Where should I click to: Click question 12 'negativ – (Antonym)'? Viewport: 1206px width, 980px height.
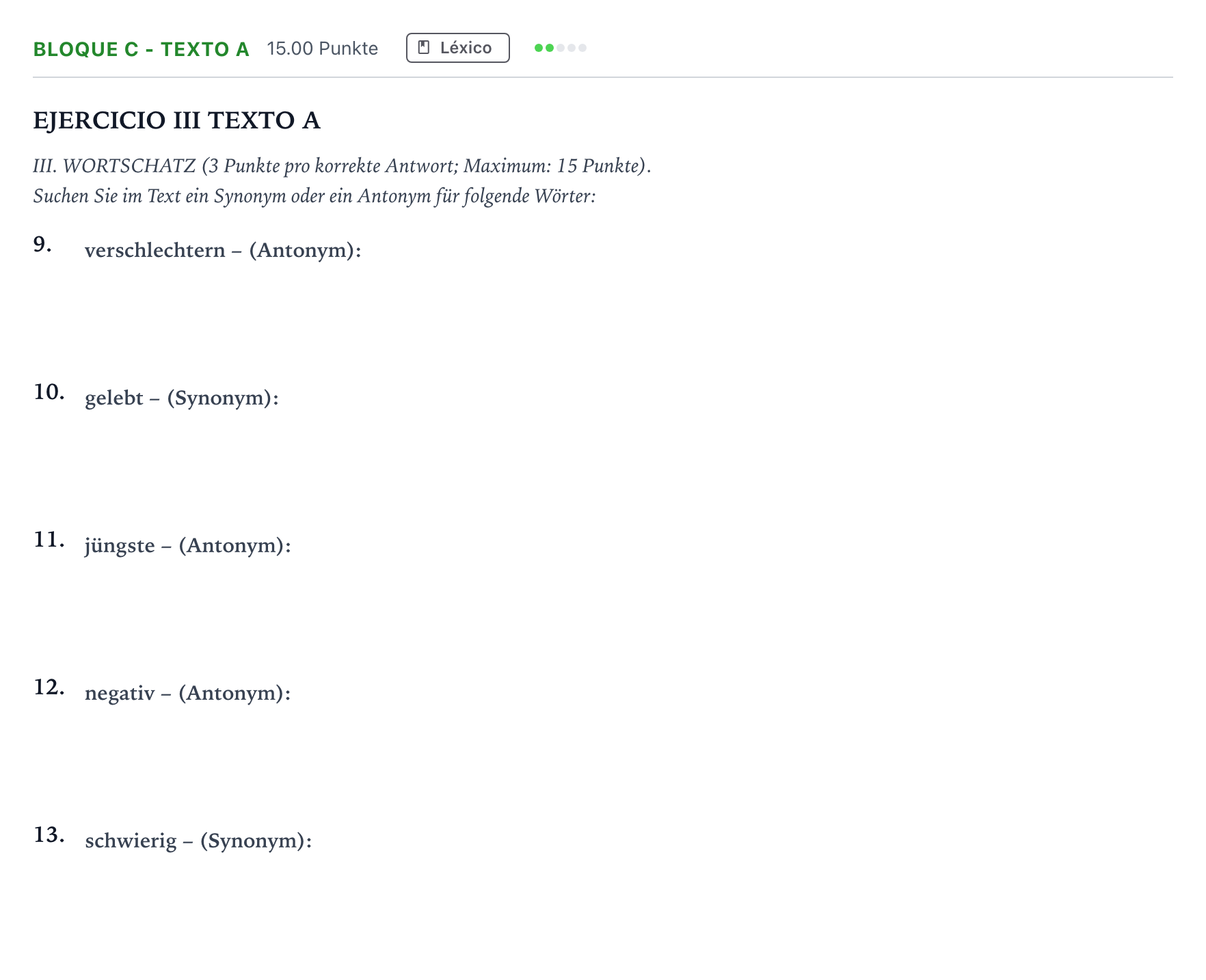click(188, 693)
